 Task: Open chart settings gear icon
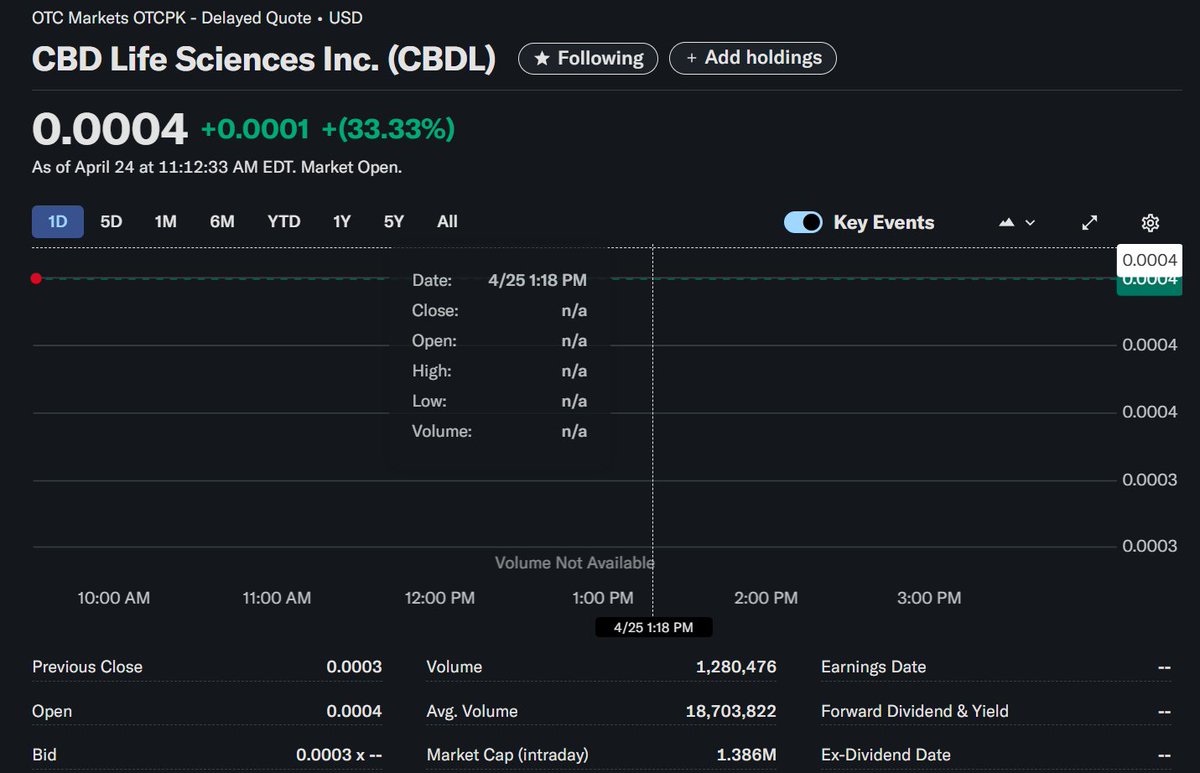1150,222
